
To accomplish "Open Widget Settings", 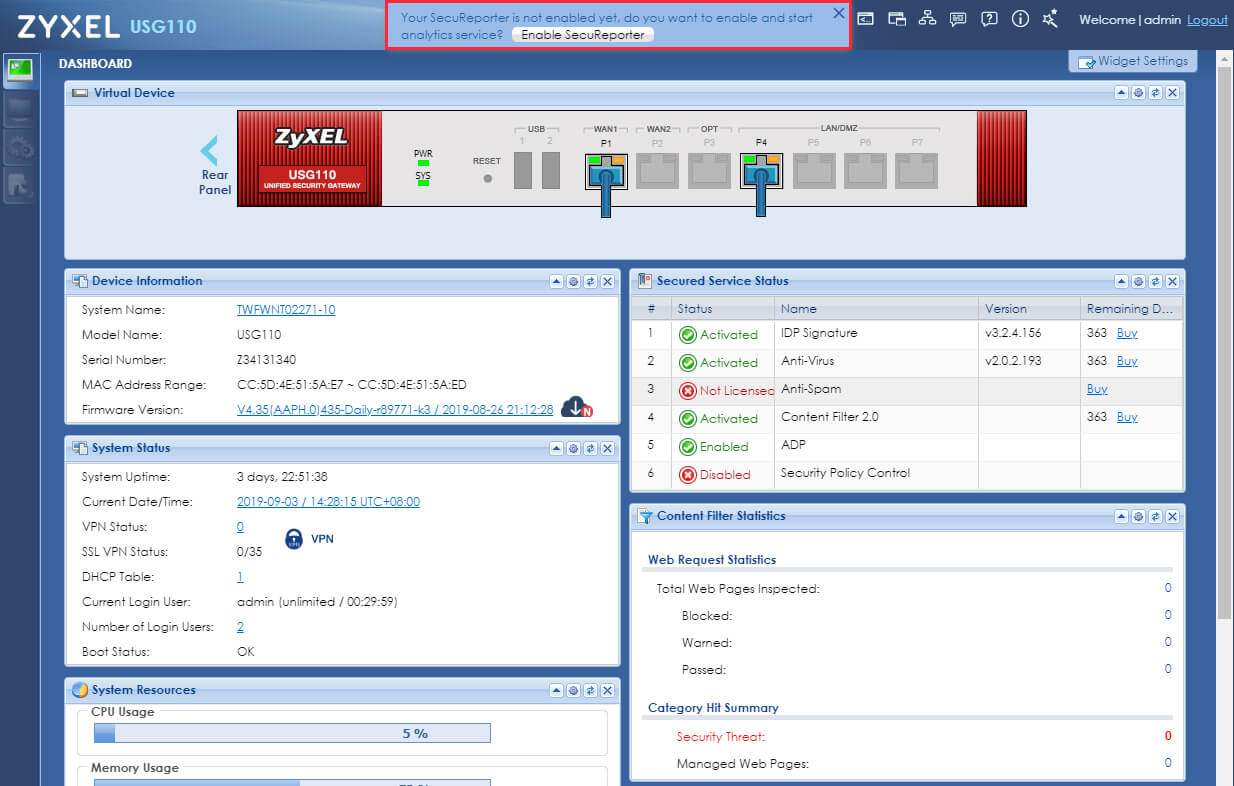I will pos(1132,61).
